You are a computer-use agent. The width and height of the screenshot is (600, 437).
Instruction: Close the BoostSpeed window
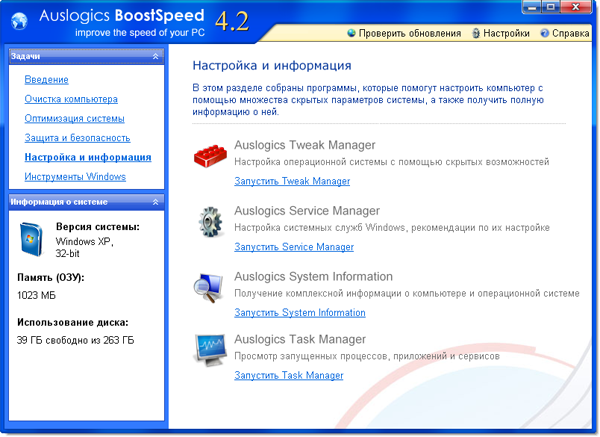[x=576, y=7]
